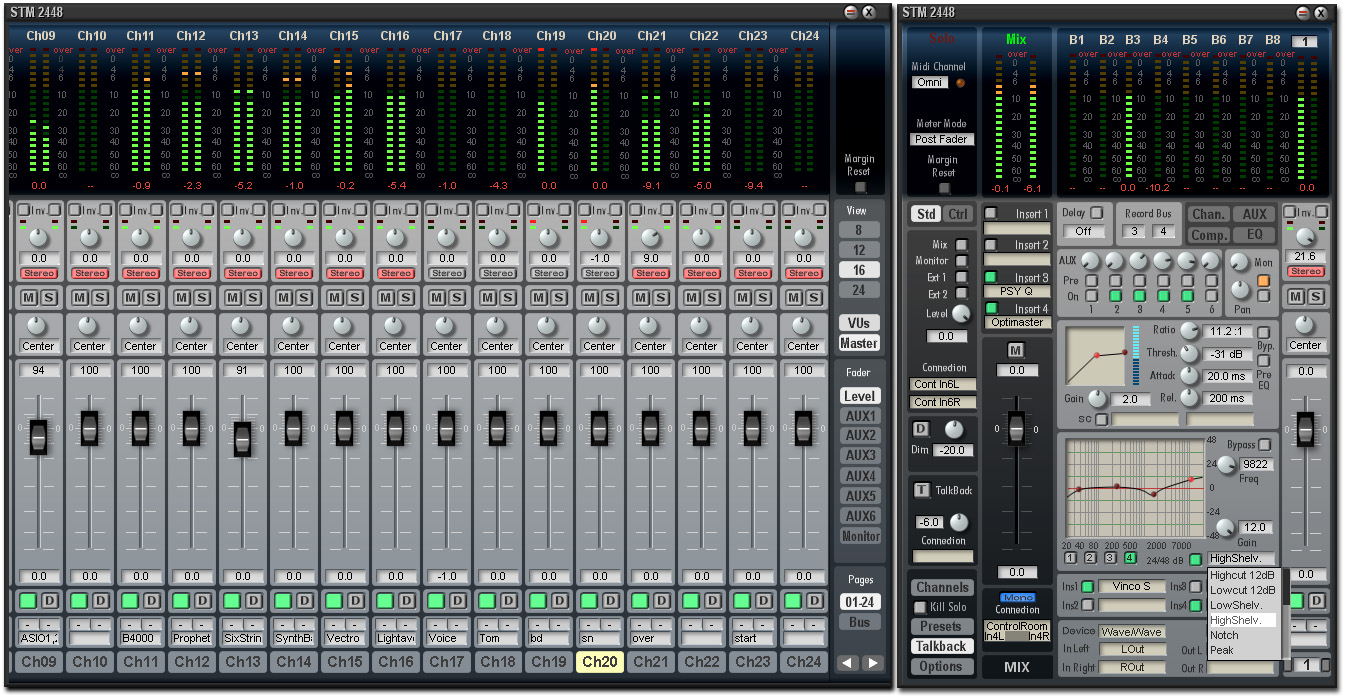Click the master Dim D button
Screen dimensions: 1346x696
(921, 429)
